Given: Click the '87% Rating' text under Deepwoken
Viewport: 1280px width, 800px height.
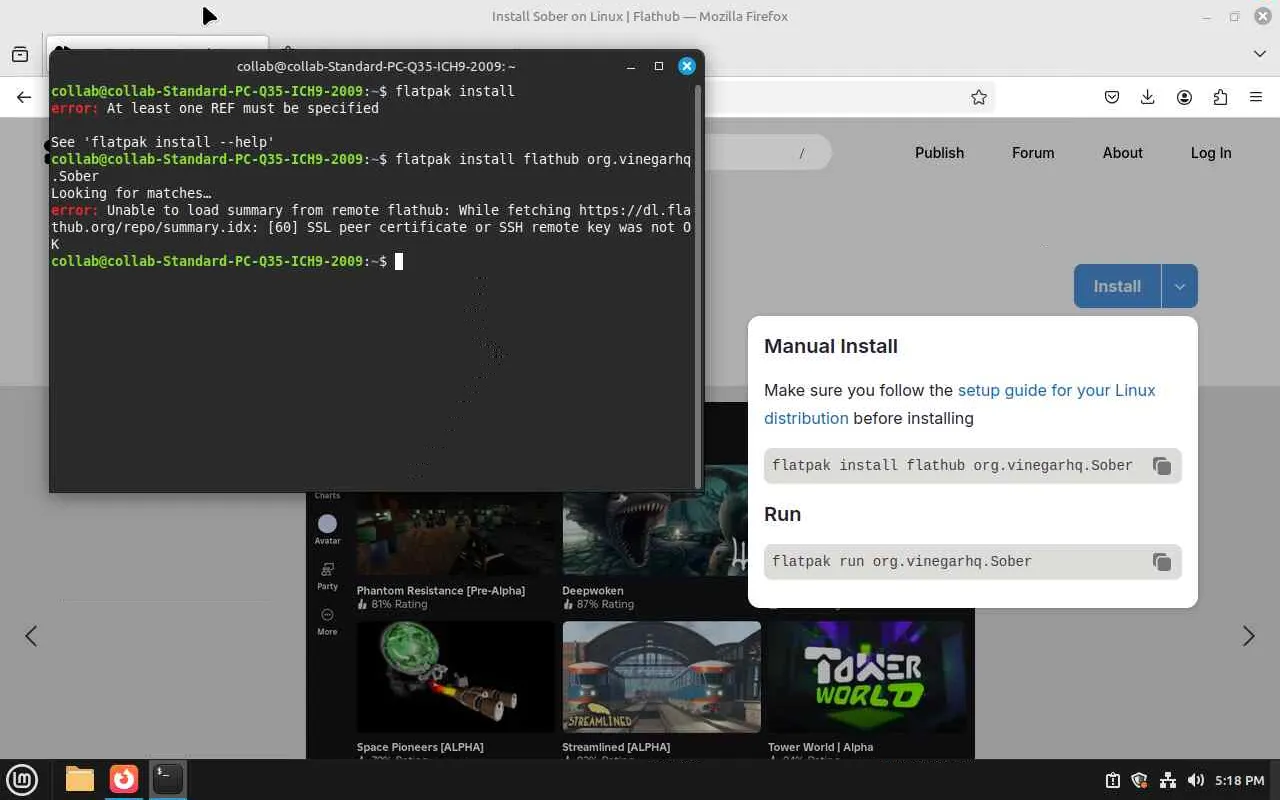Looking at the screenshot, I should click(604, 605).
